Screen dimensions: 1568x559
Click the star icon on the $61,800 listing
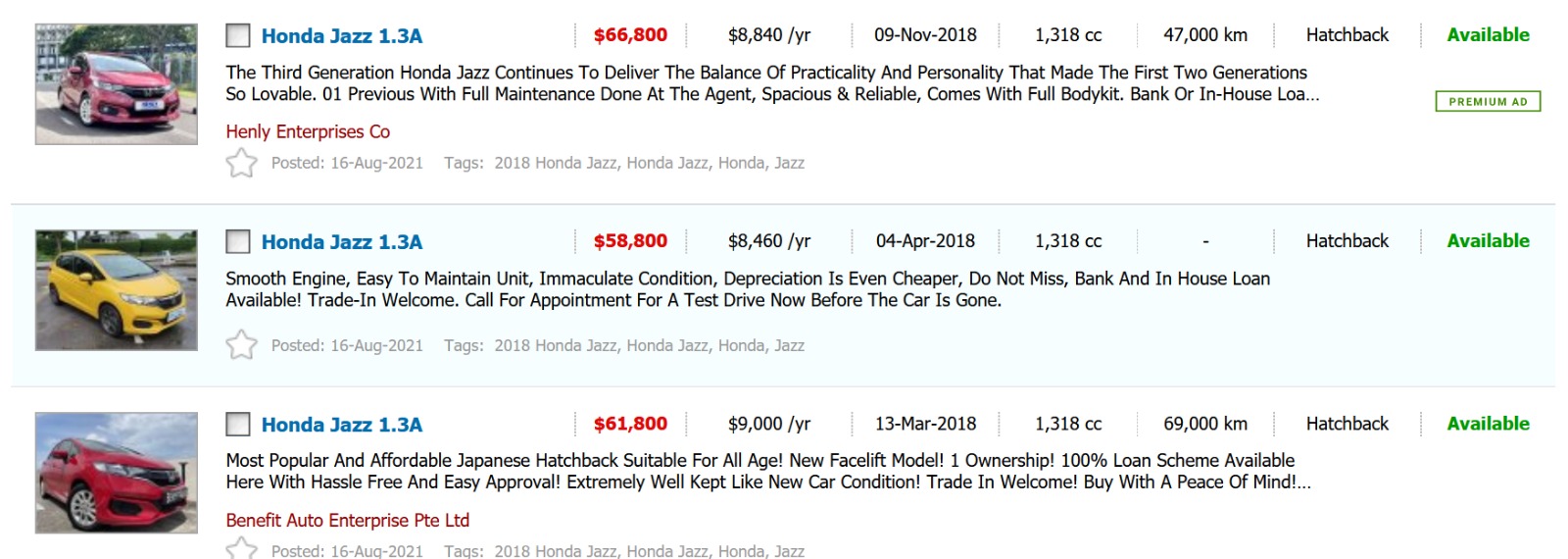[x=241, y=549]
